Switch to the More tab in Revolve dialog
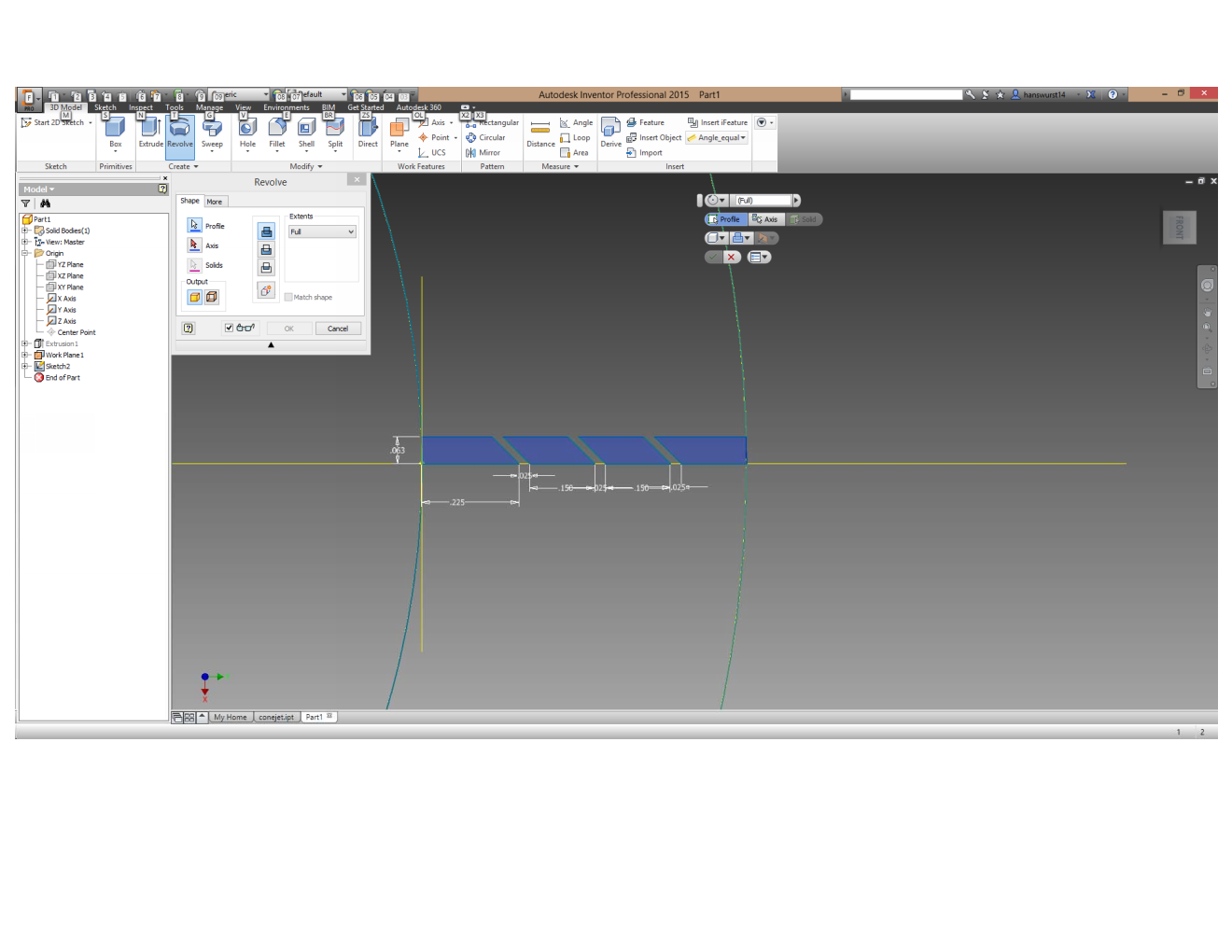 pos(216,201)
